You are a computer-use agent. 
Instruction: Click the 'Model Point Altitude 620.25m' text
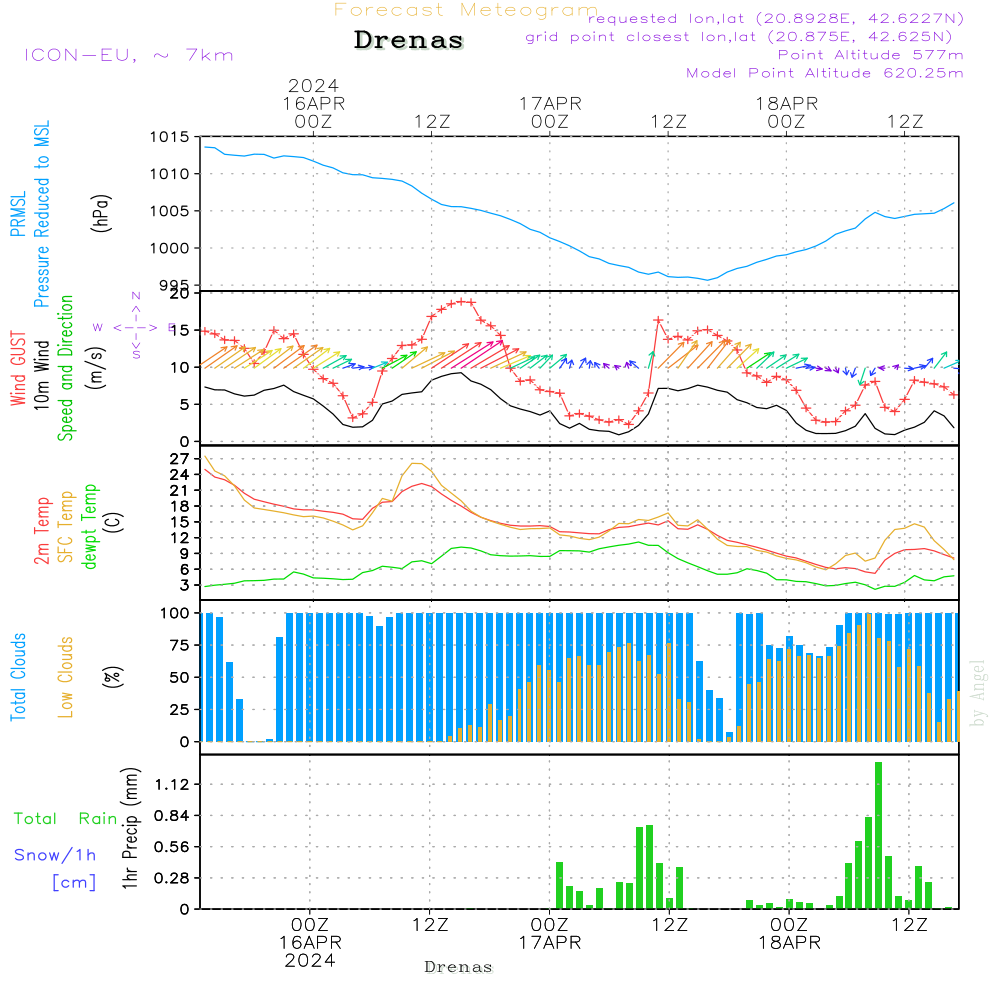tap(825, 73)
